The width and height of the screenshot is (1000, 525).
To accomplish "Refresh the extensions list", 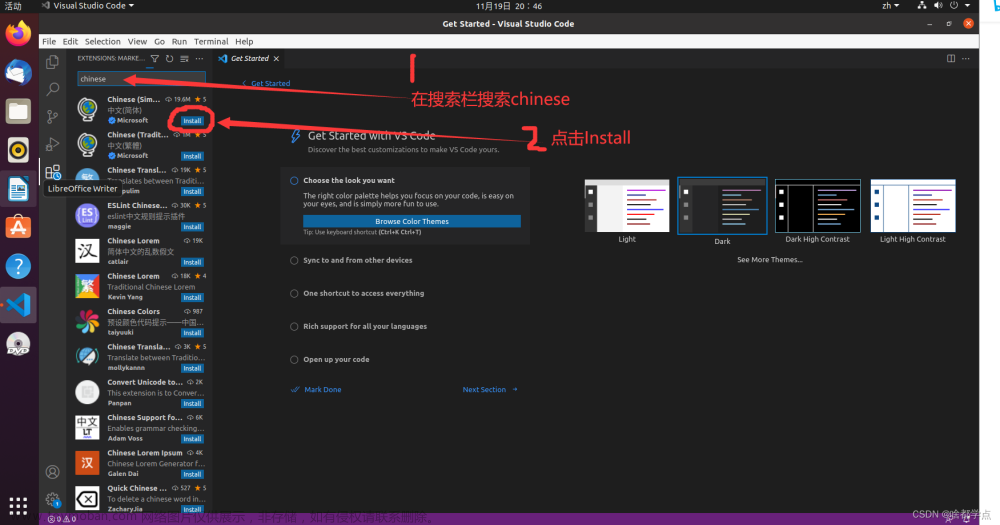I will 170,59.
